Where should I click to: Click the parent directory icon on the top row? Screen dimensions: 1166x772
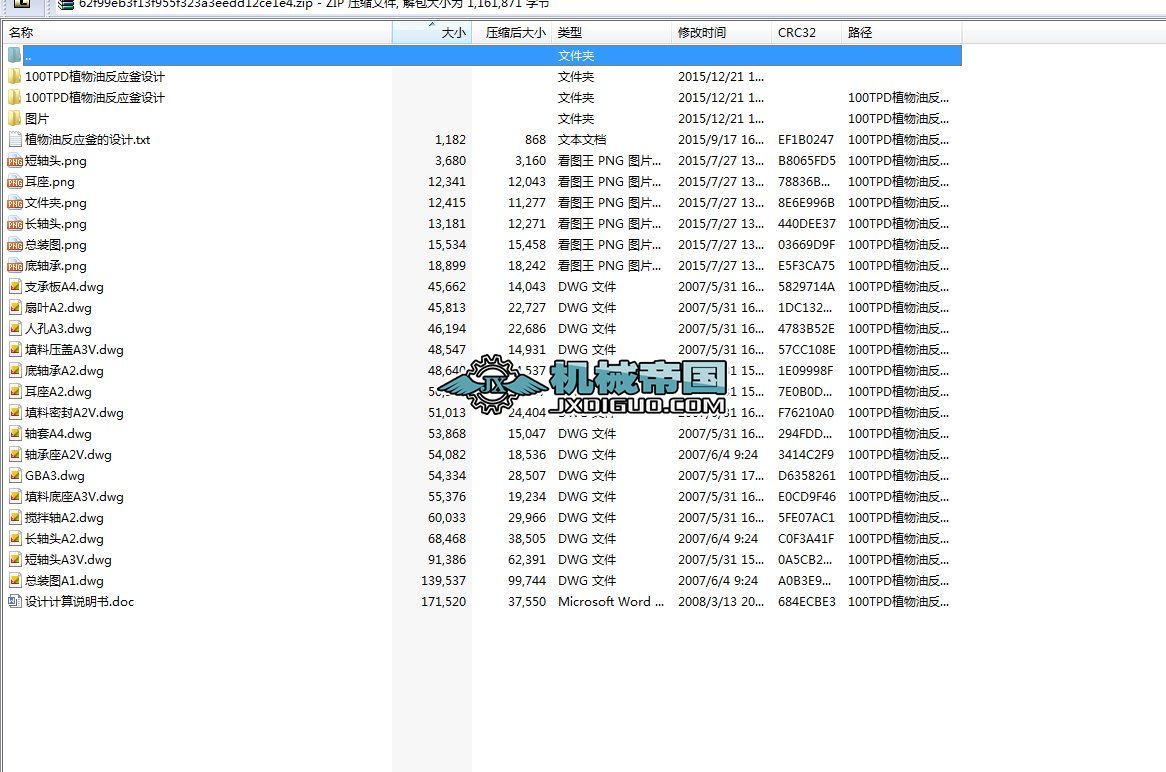point(12,56)
